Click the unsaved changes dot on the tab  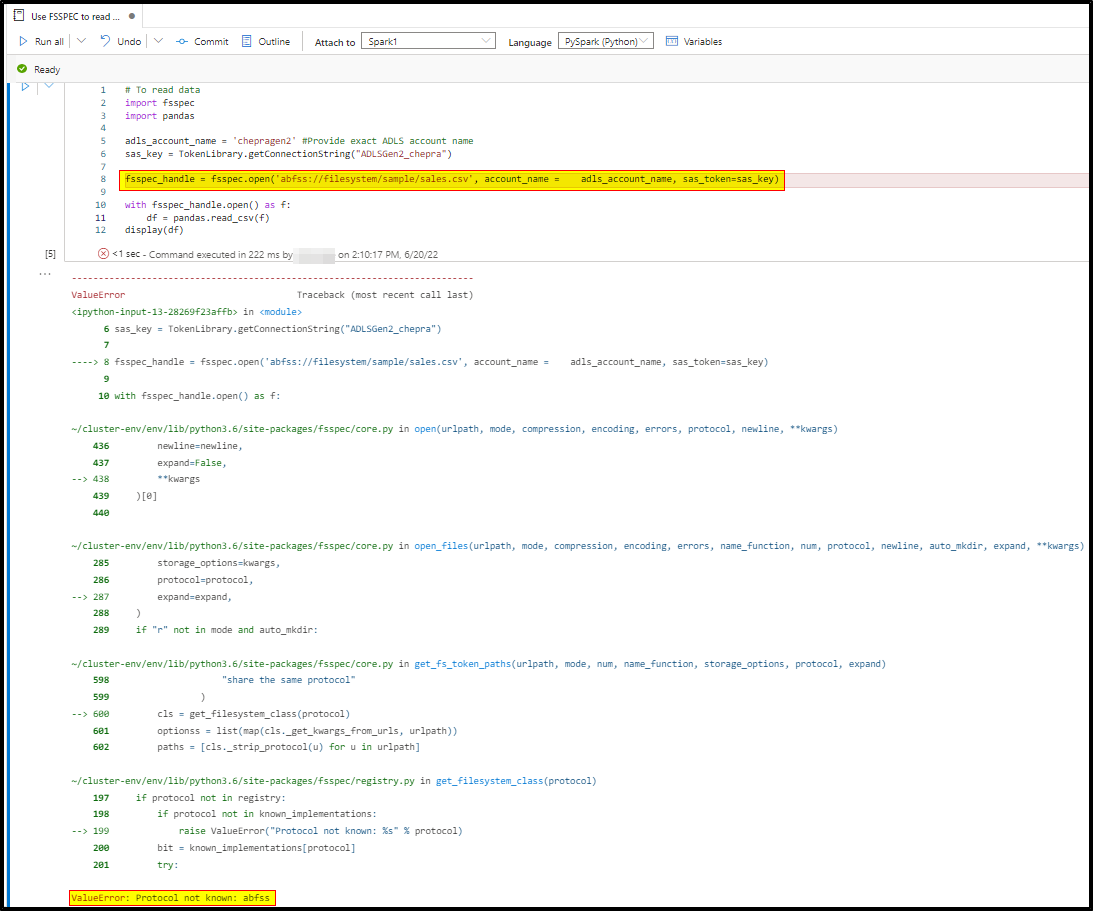[x=132, y=16]
